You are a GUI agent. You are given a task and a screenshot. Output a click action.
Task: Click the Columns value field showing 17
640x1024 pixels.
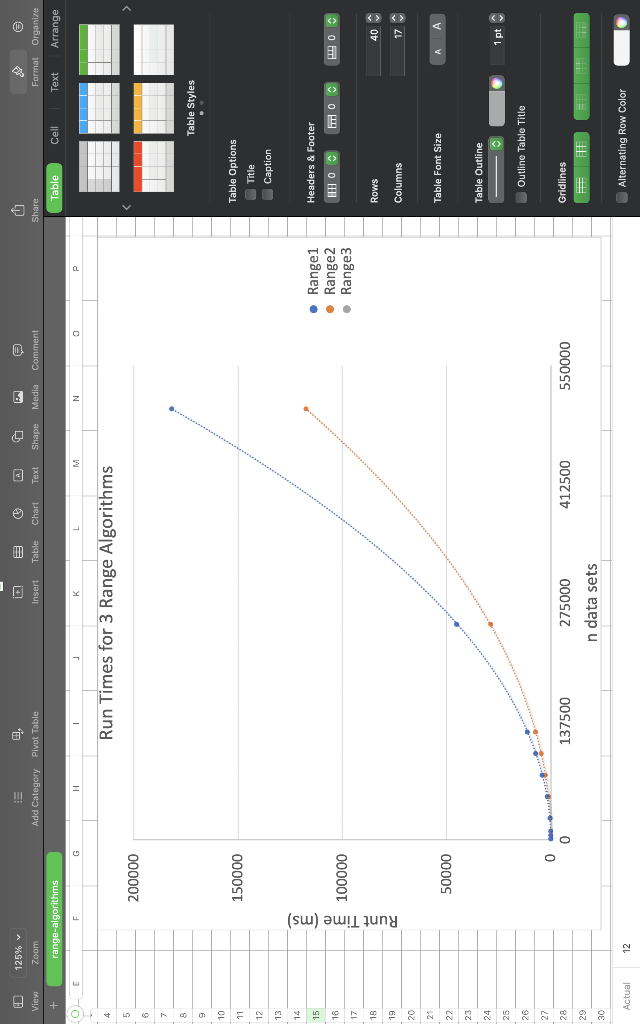click(397, 51)
